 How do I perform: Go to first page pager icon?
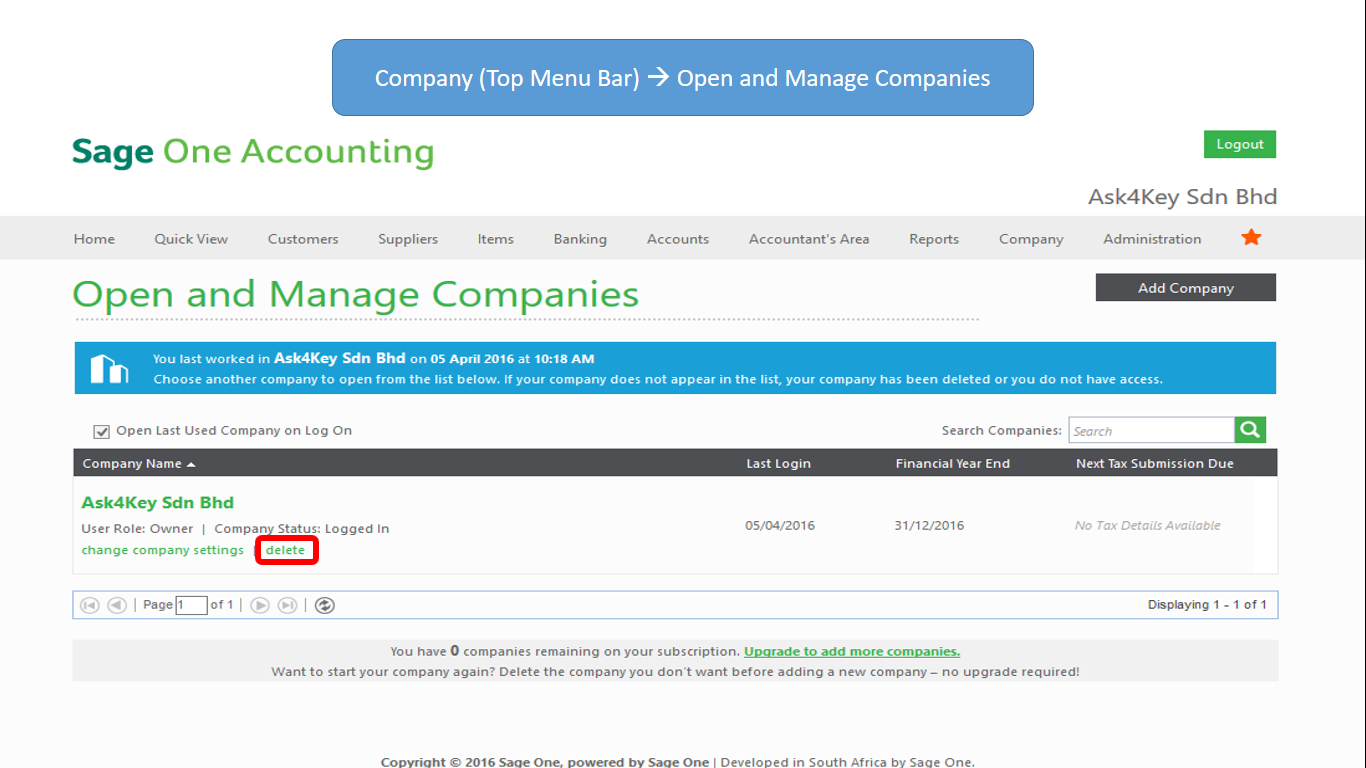[x=90, y=605]
